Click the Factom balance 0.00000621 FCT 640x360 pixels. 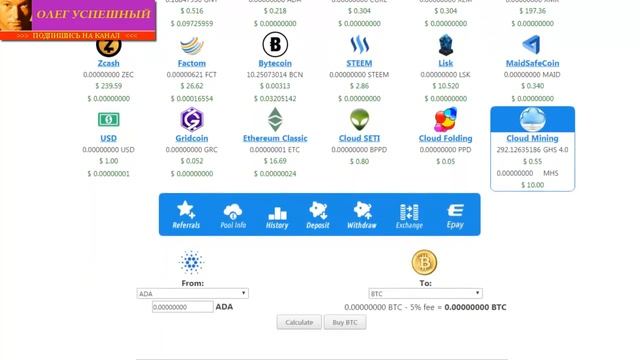coord(192,75)
